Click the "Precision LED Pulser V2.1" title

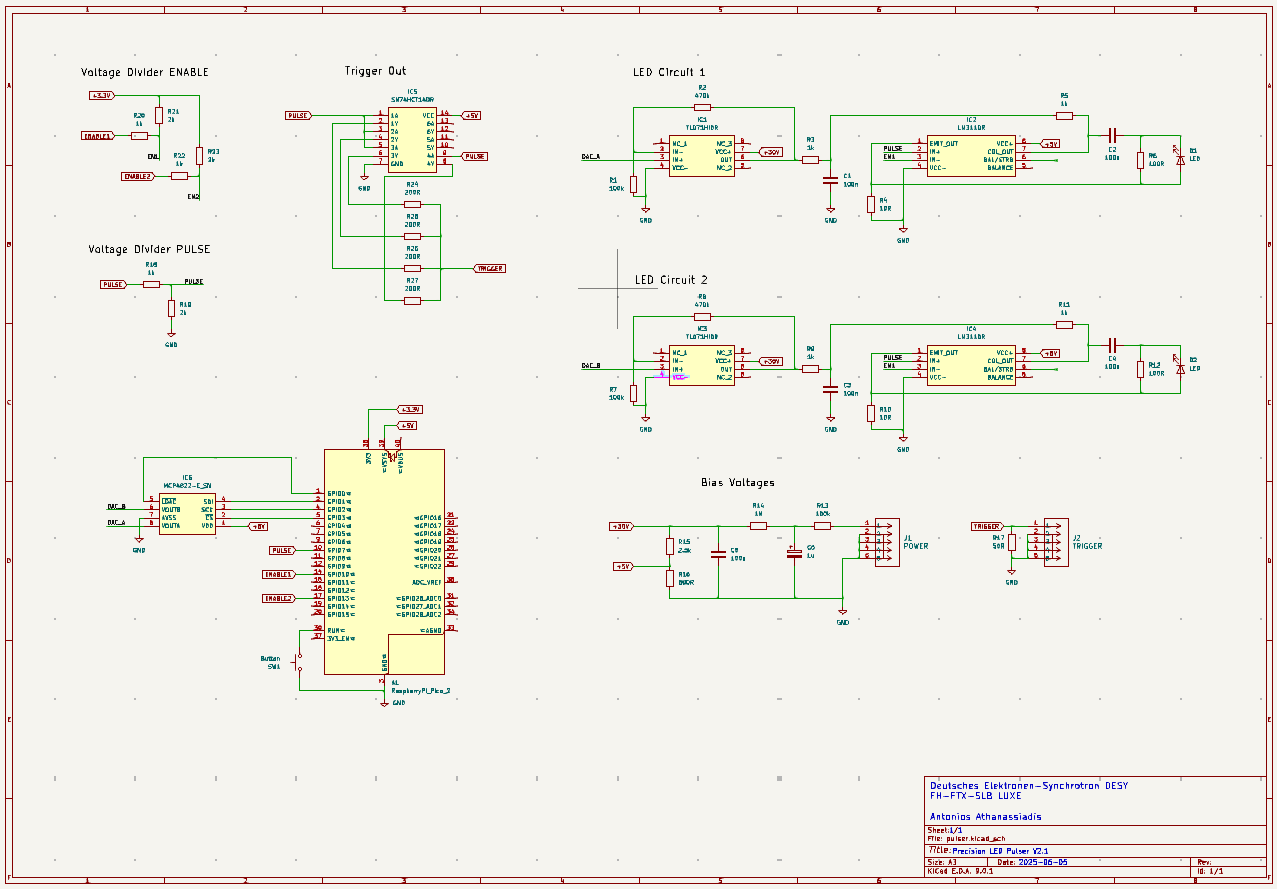998,850
